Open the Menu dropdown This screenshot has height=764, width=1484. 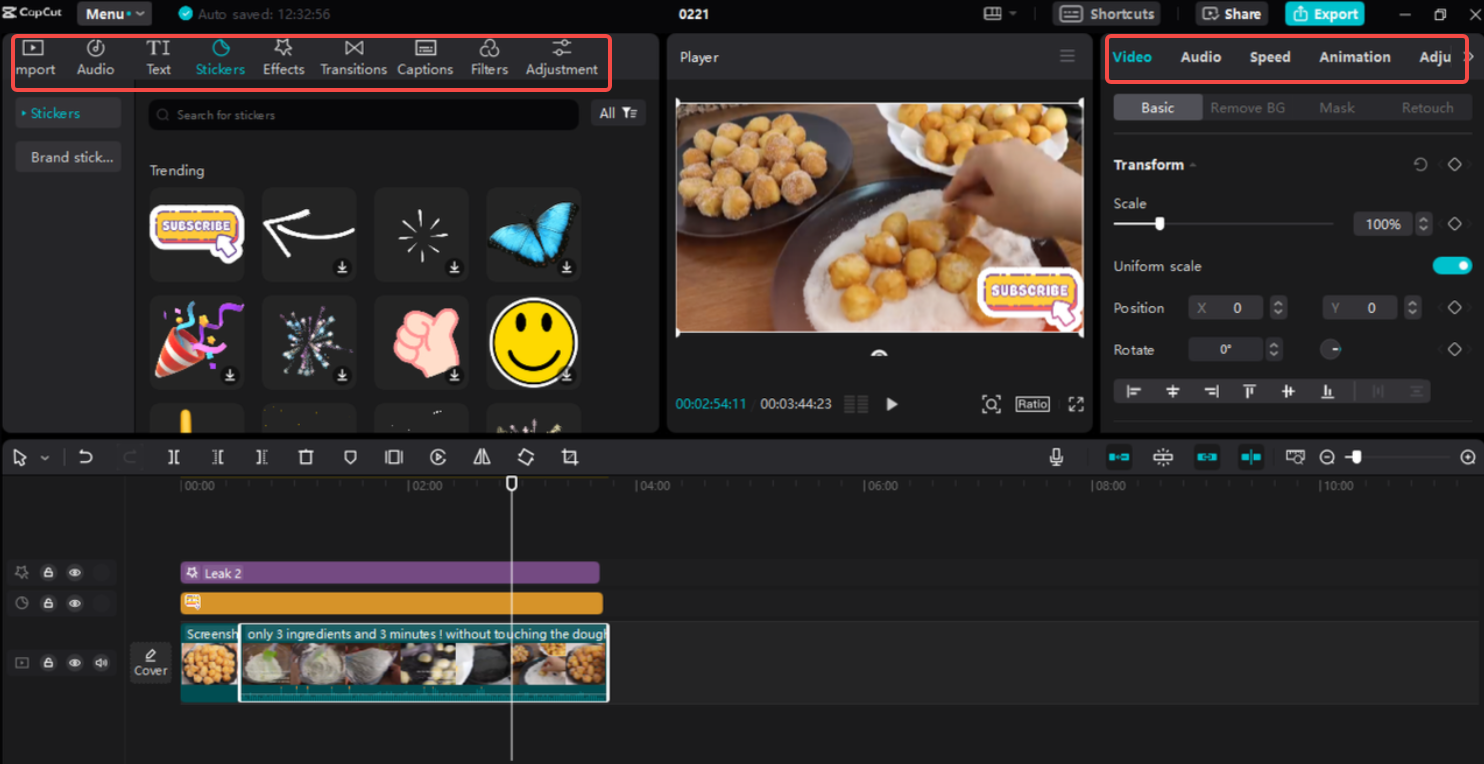point(114,14)
